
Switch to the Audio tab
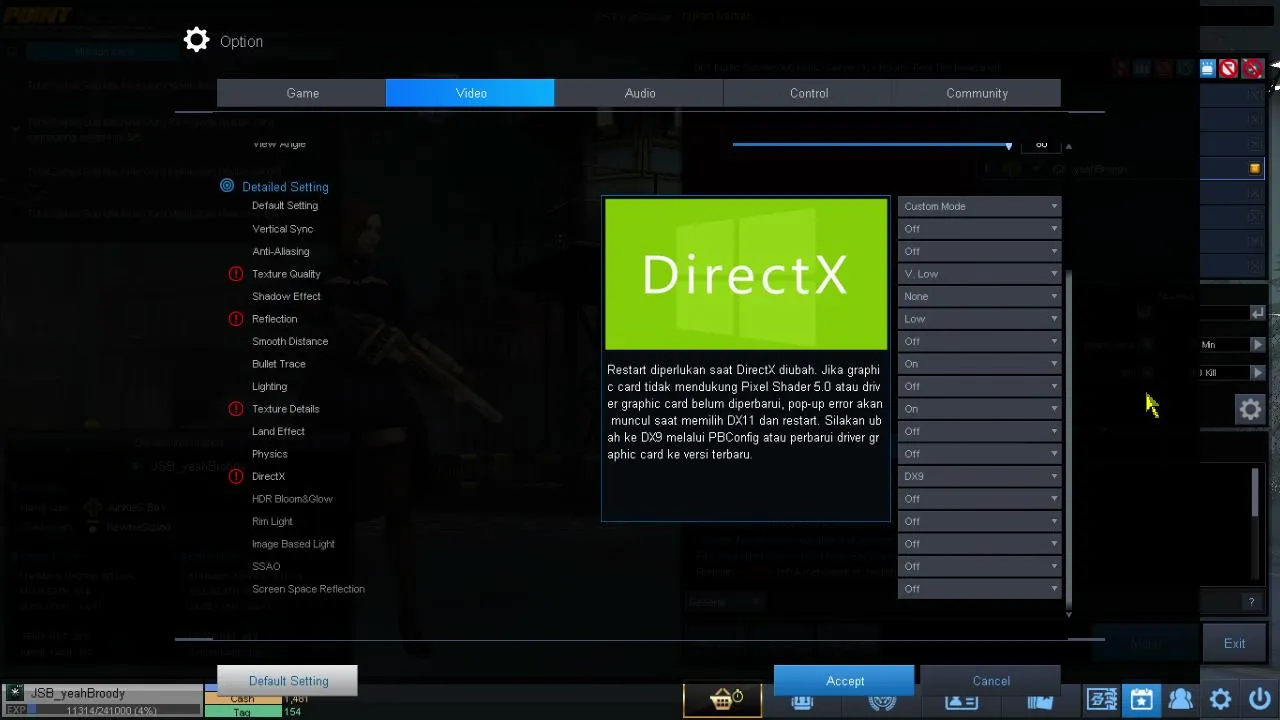tap(640, 93)
